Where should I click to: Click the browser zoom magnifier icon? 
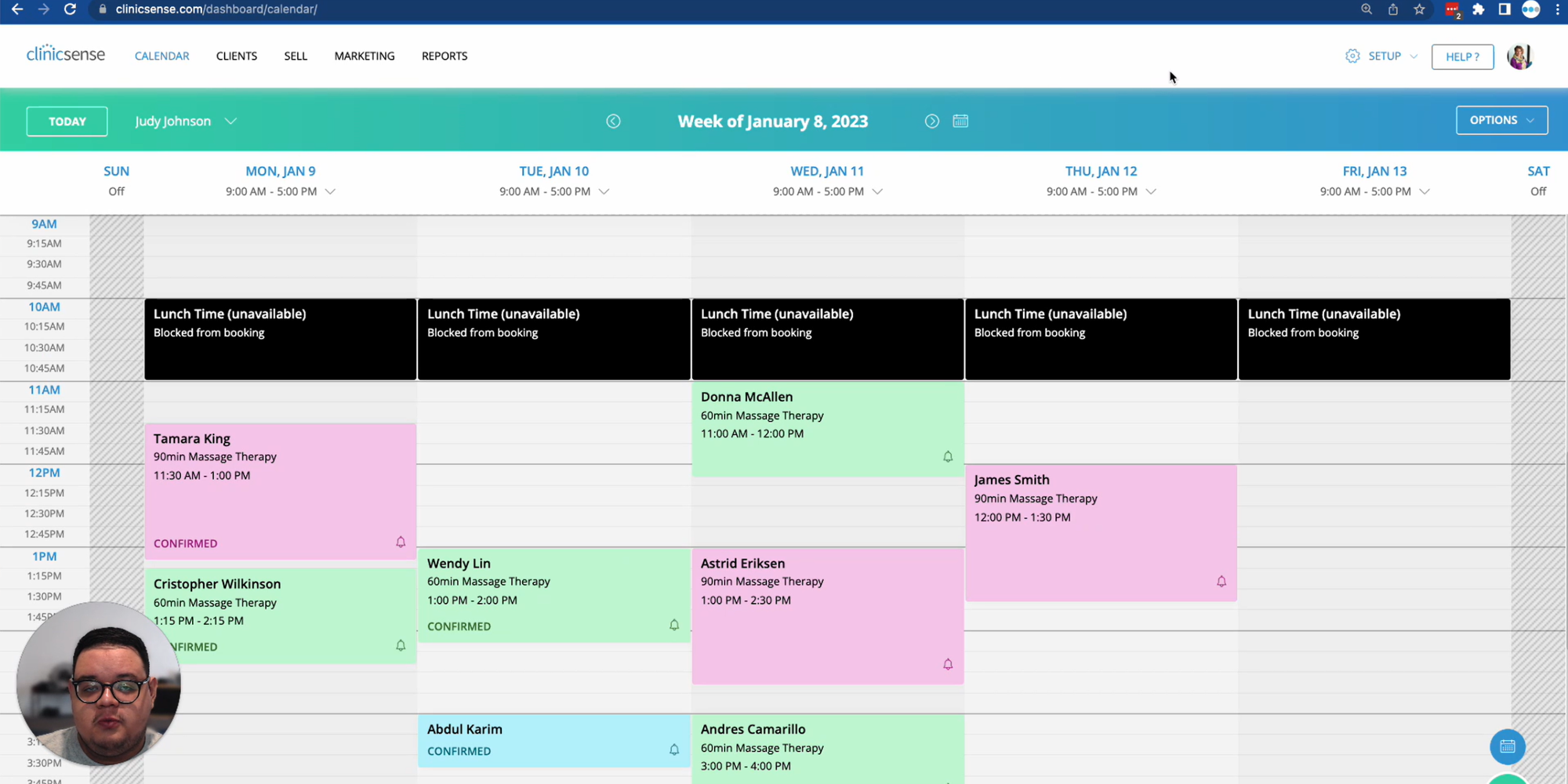pyautogui.click(x=1367, y=9)
